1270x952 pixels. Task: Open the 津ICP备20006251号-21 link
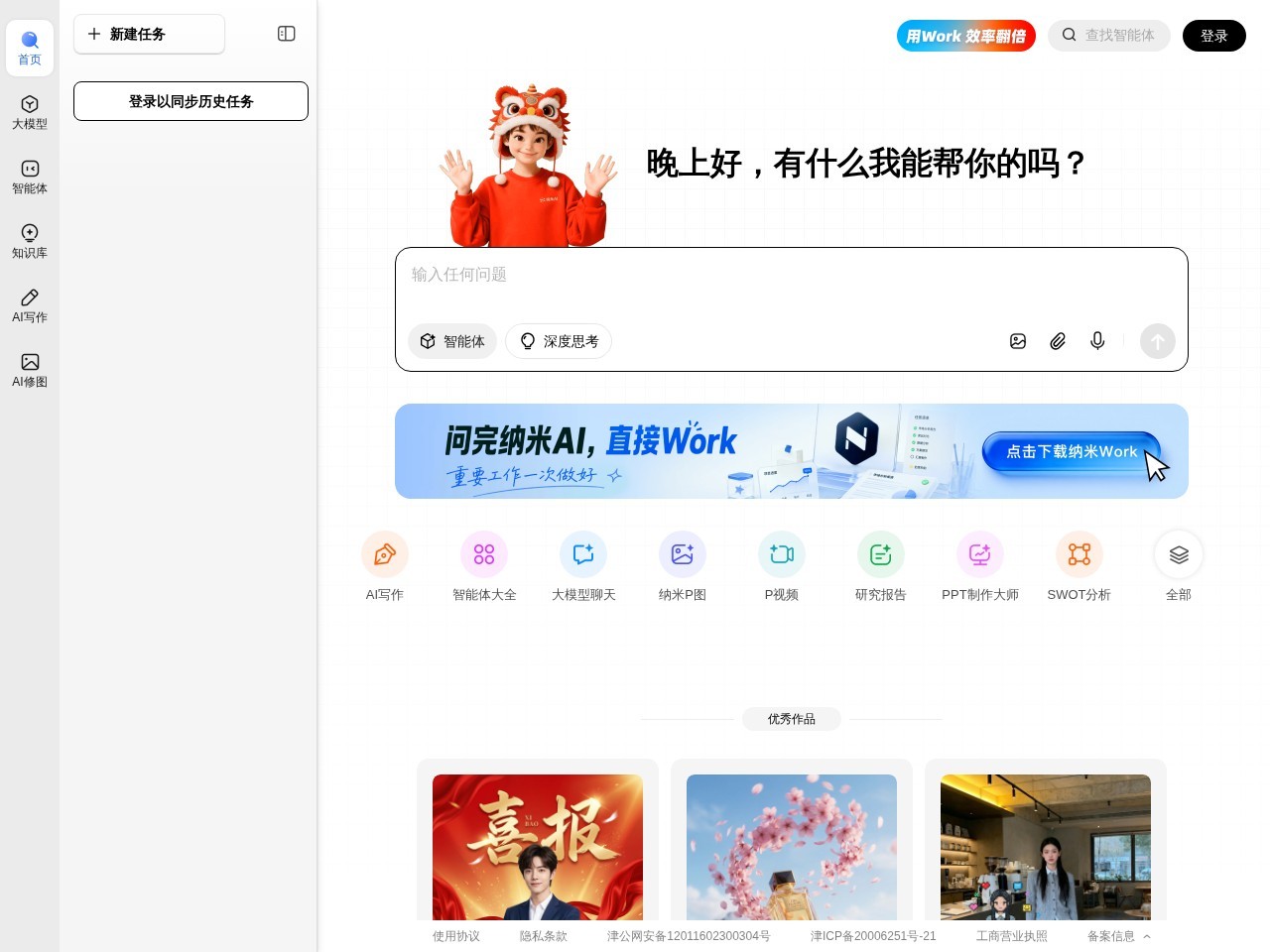873,936
